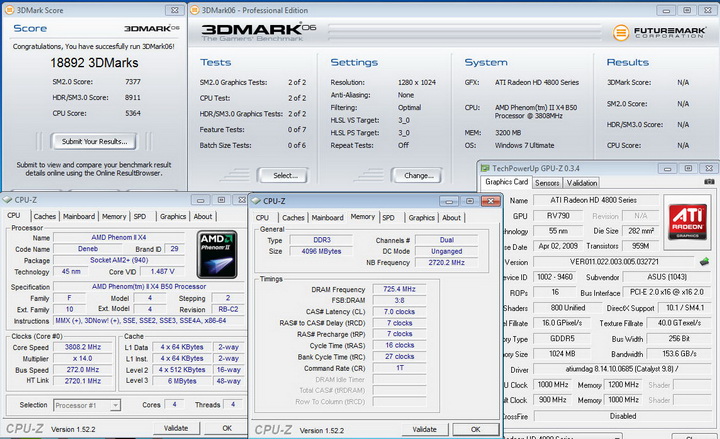Select Validation tab in GPU-Z
The width and height of the screenshot is (720, 439).
[582, 183]
